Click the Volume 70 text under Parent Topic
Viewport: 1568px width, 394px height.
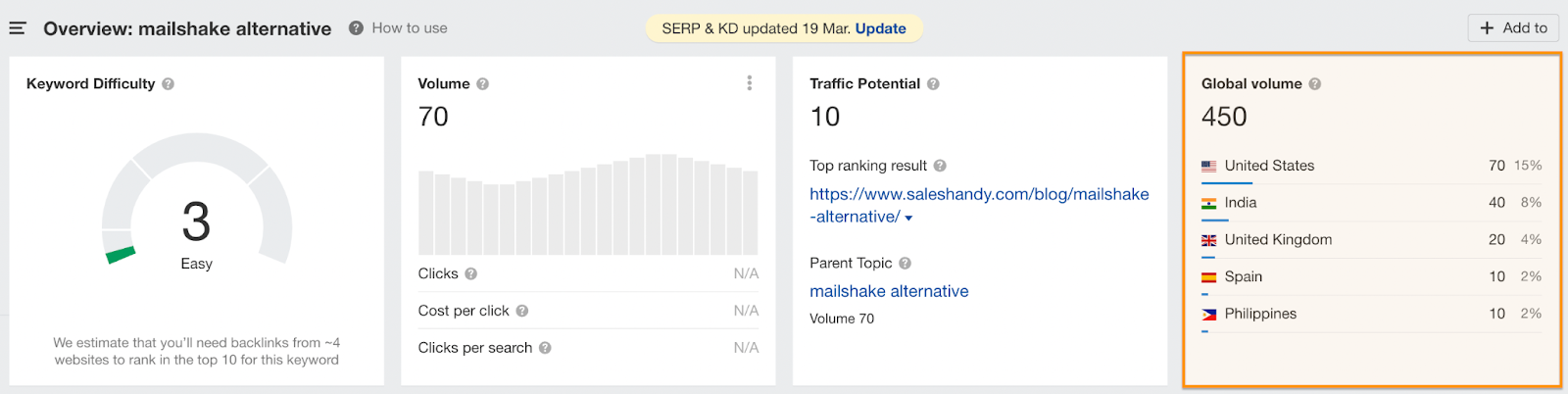(842, 319)
